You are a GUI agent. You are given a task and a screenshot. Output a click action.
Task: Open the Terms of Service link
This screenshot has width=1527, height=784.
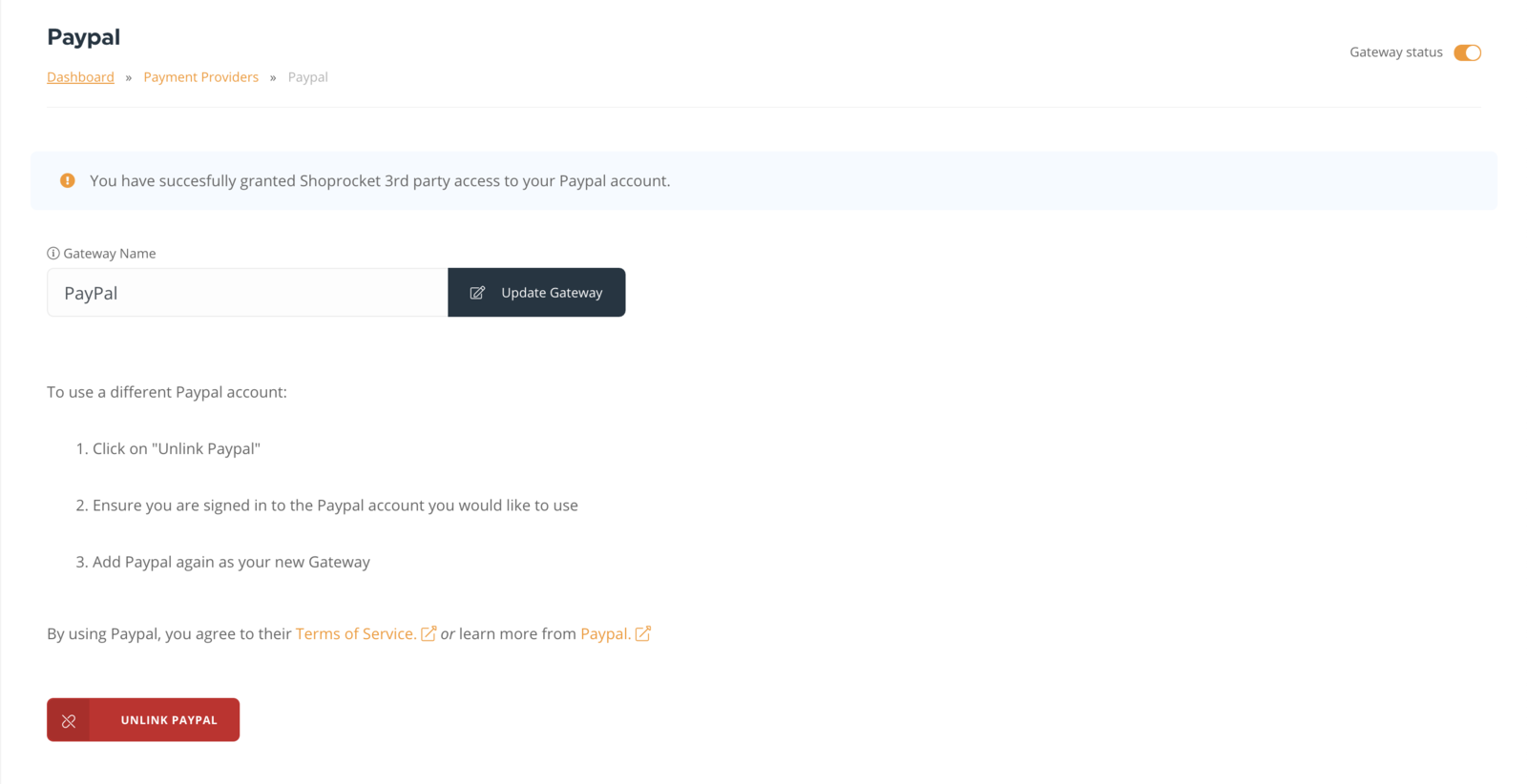(356, 633)
